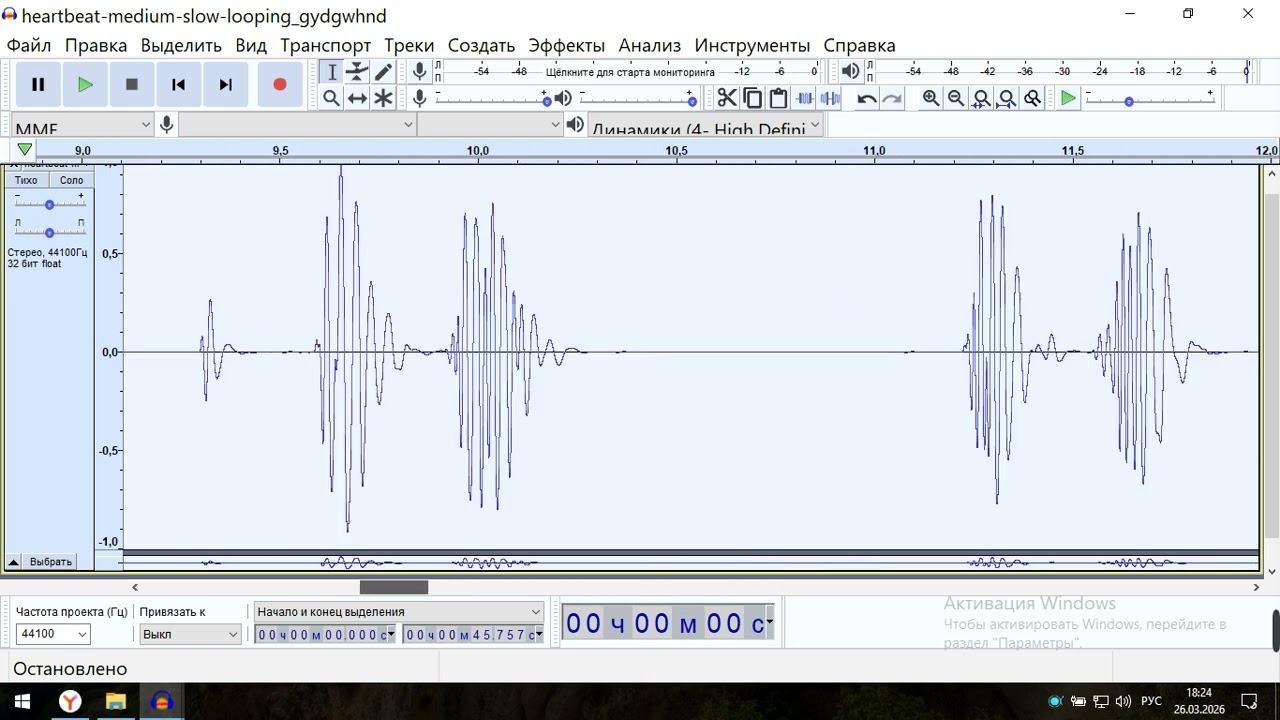Click the Paste clipboard icon
Image resolution: width=1280 pixels, height=720 pixels.
778,98
